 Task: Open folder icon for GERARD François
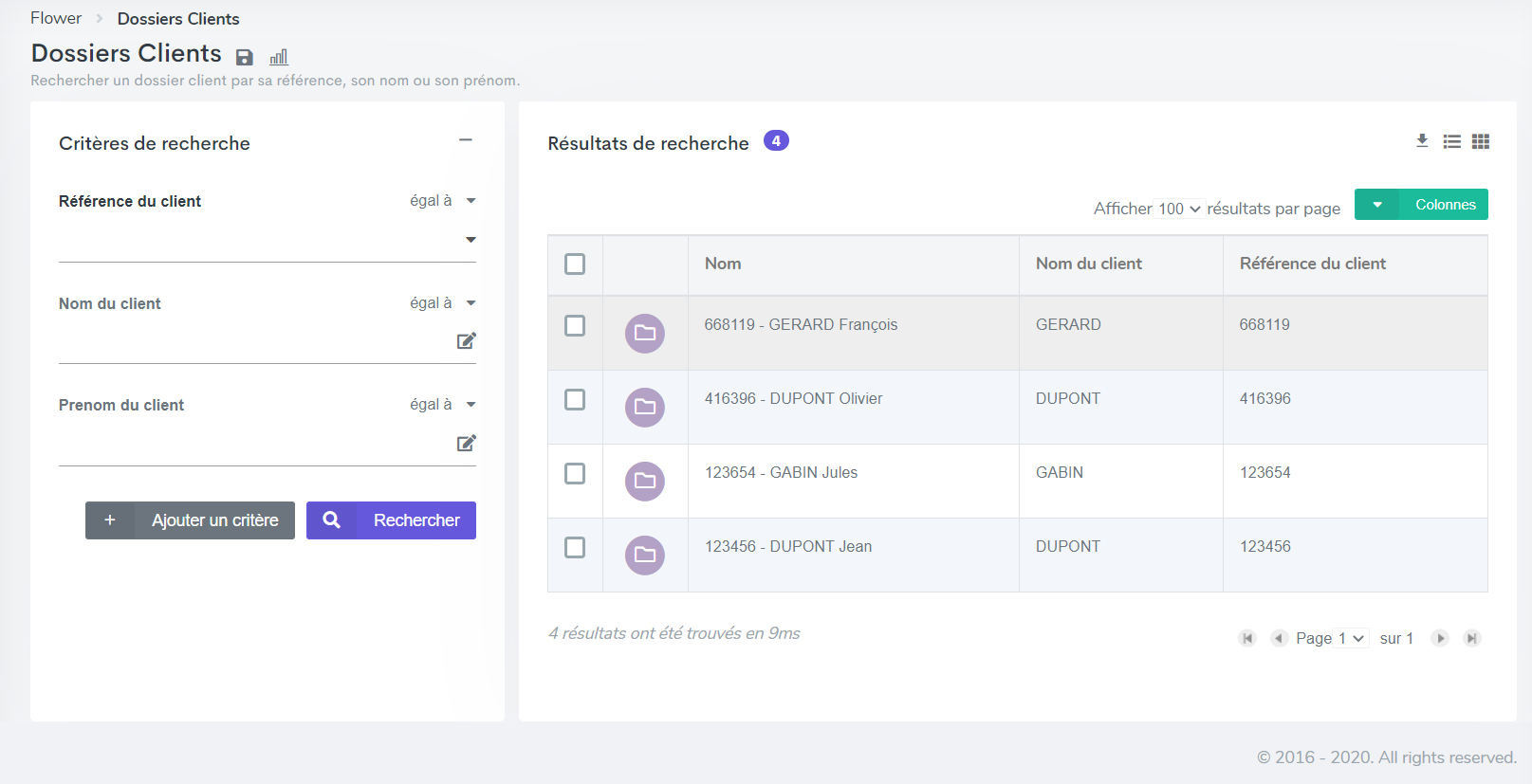(x=645, y=333)
